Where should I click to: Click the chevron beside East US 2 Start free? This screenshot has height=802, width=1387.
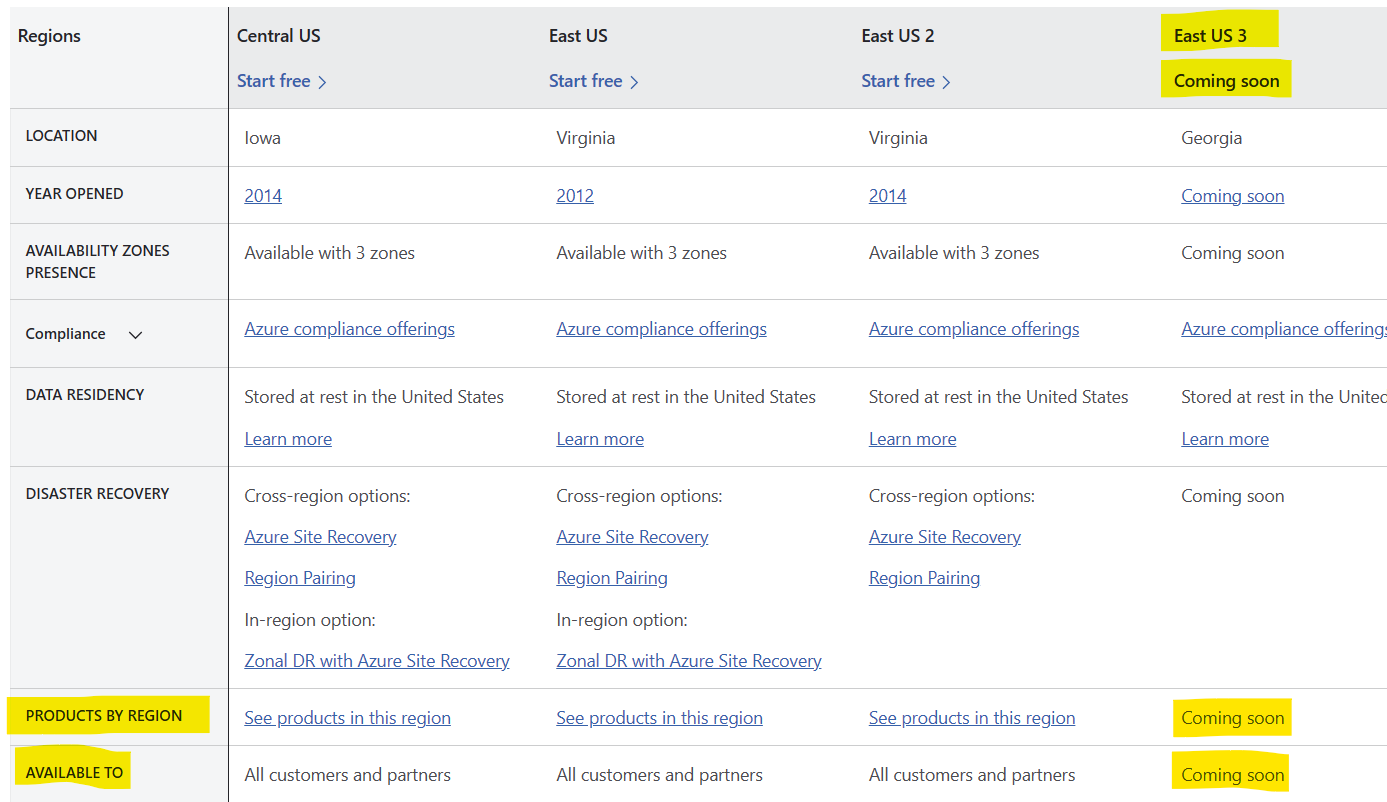(946, 83)
